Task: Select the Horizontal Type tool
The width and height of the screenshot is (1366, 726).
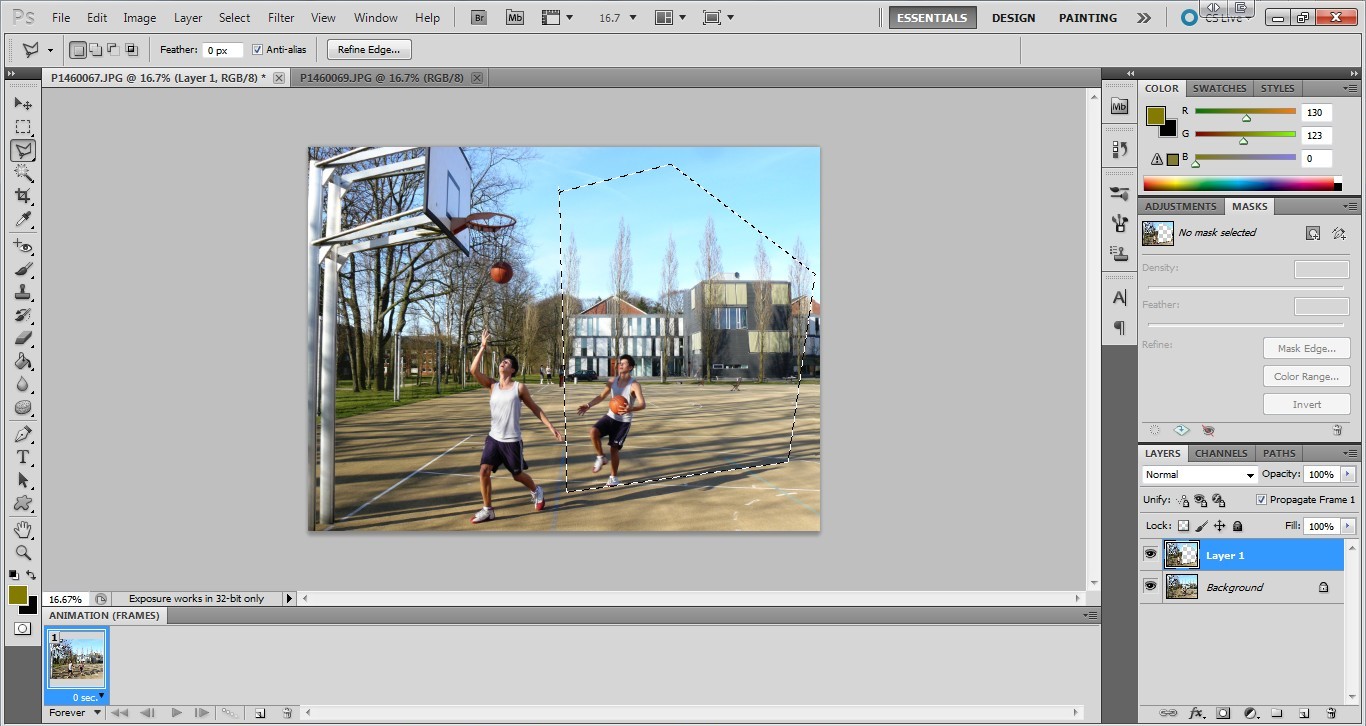Action: coord(23,457)
